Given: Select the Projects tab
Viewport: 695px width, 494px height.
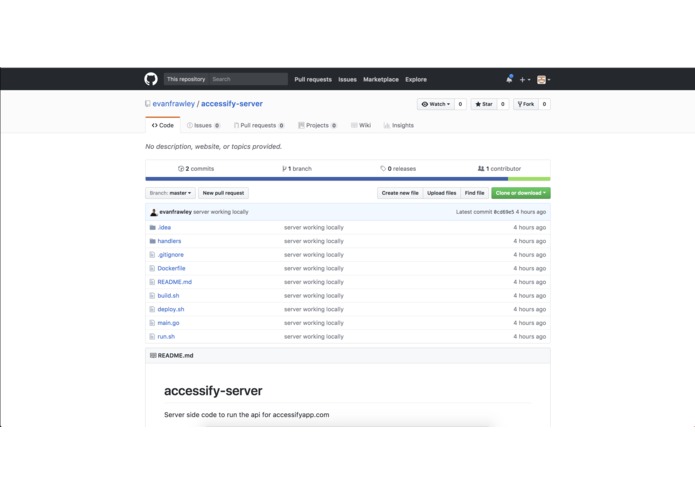Looking at the screenshot, I should click(317, 125).
